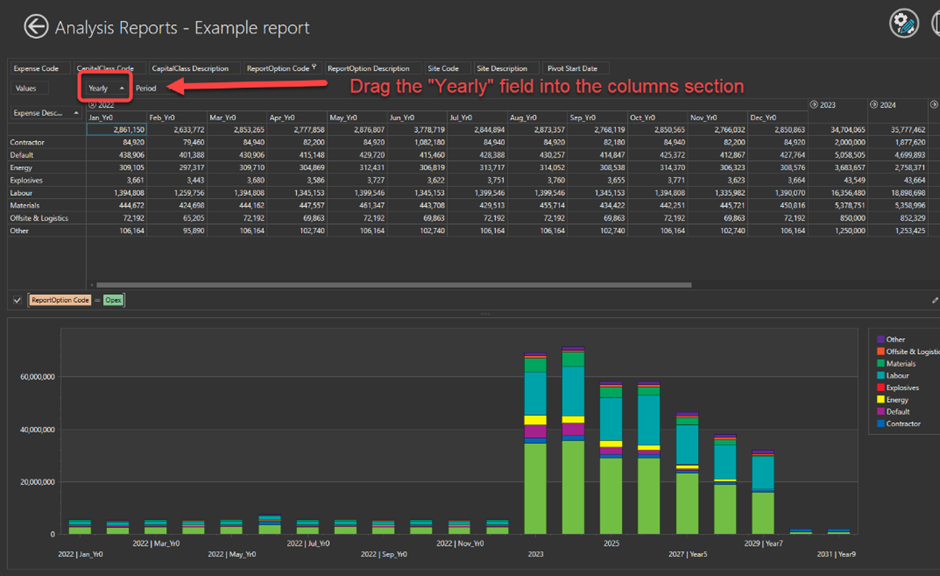Open the dropdown arrow on the Yearly field
This screenshot has height=576, width=940.
[x=120, y=88]
